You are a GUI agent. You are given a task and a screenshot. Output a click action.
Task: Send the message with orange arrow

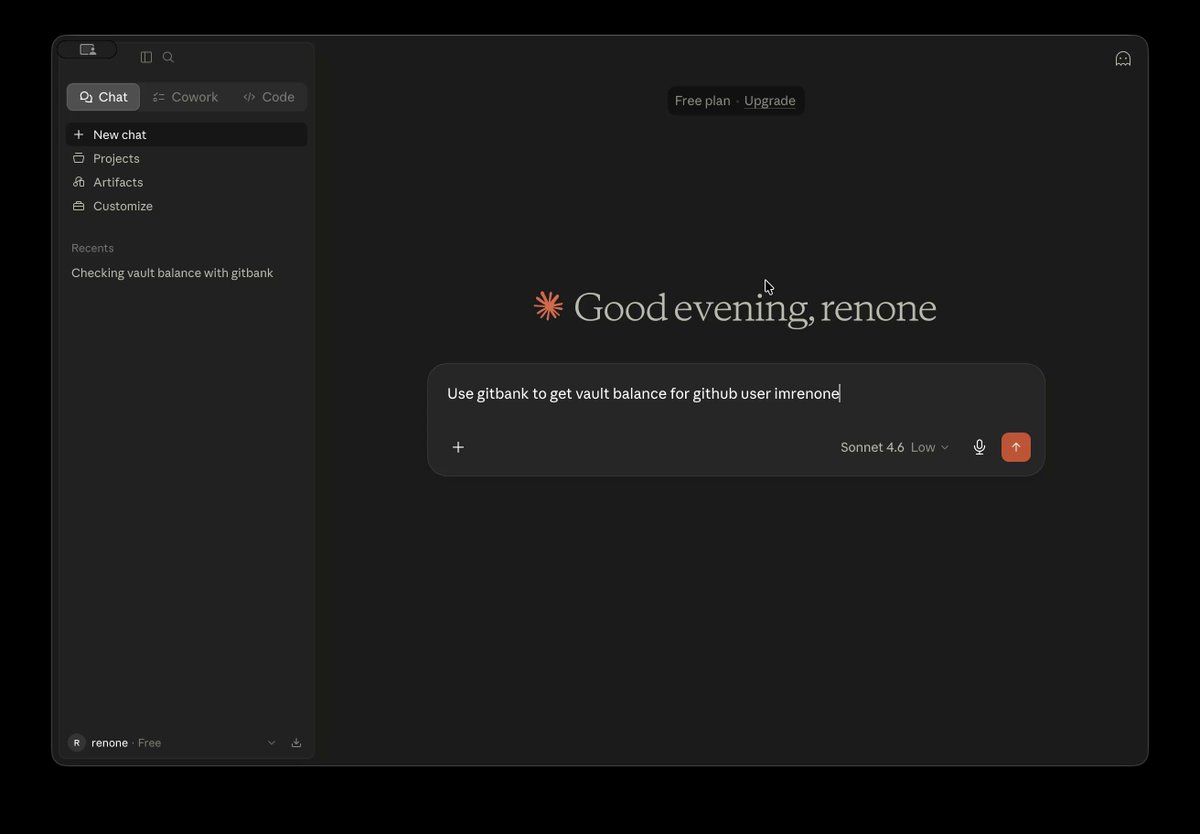click(1016, 447)
